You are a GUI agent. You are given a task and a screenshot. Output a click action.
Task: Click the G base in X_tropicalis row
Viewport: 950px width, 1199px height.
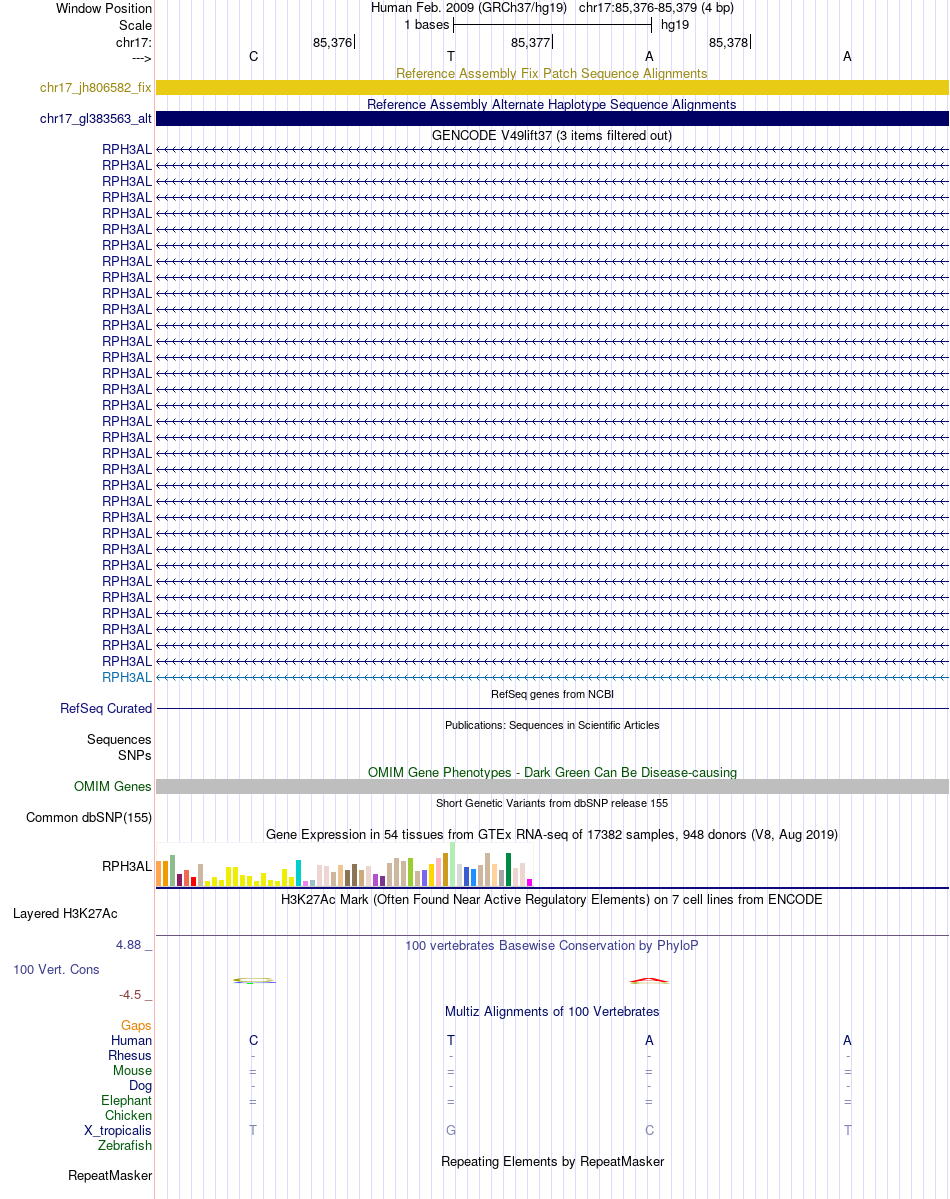[x=451, y=1130]
